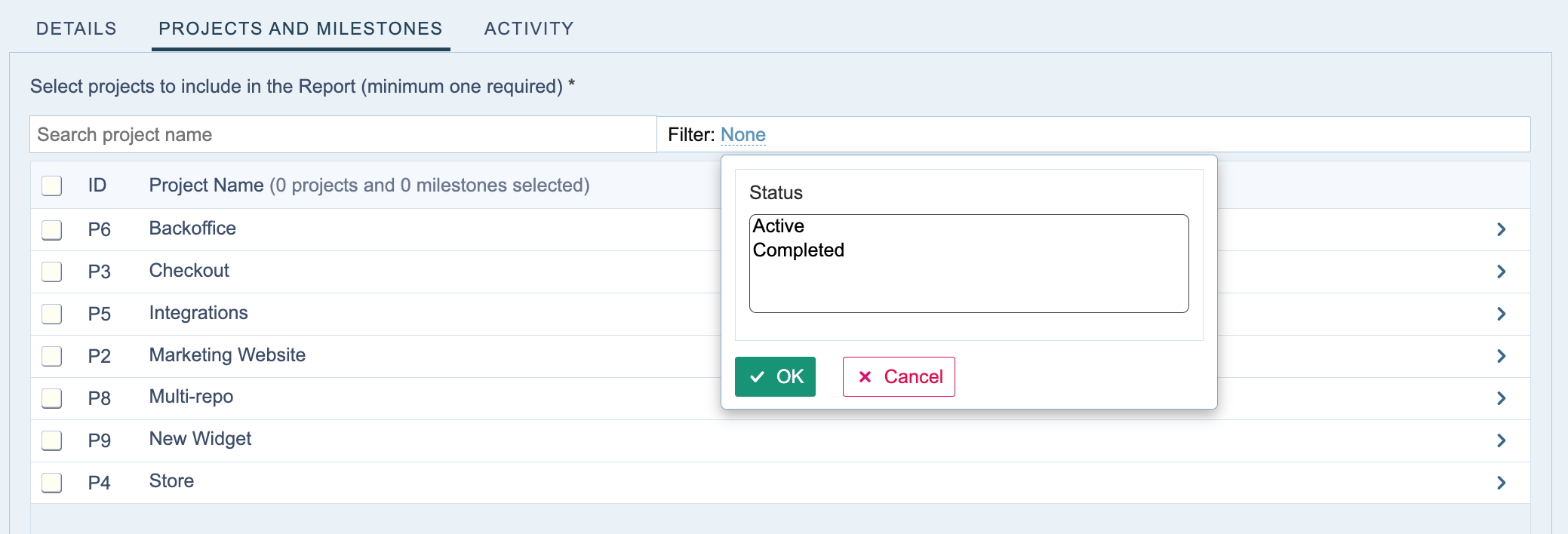Confirm the status filter with OK
Viewport: 1568px width, 534px height.
775,376
